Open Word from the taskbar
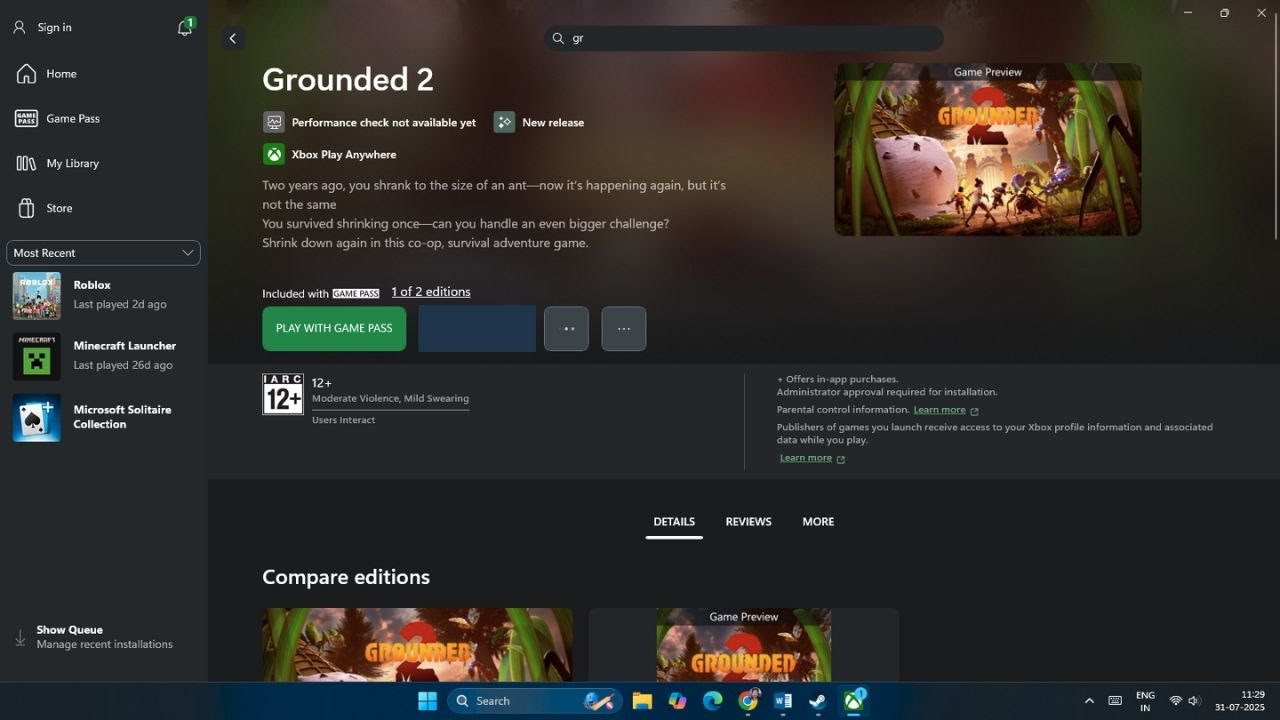Screen dimensions: 1280x720 783,701
